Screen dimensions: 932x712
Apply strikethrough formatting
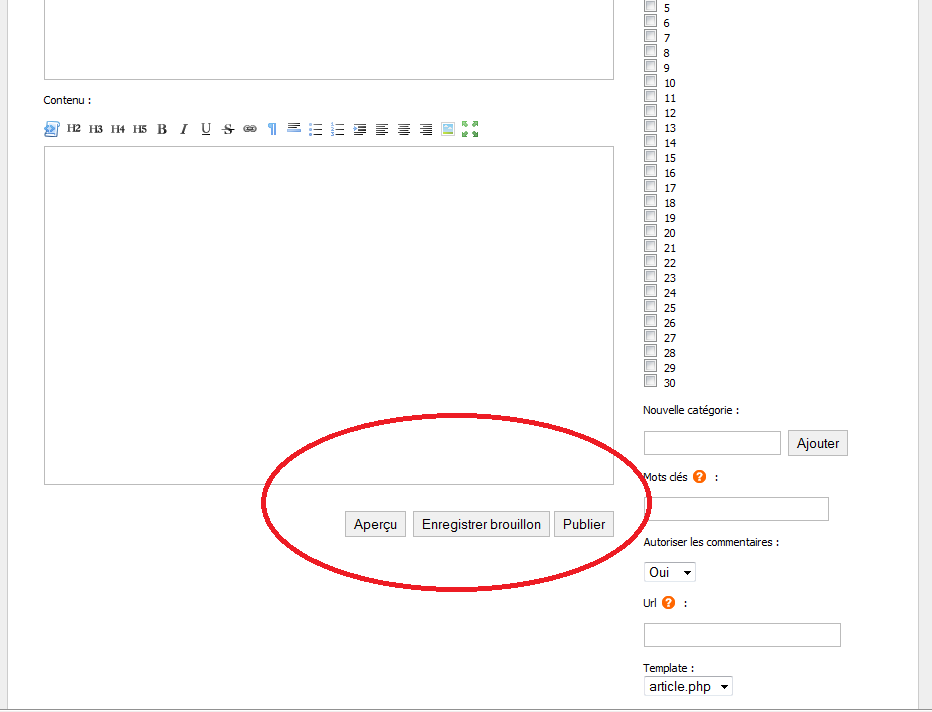[x=228, y=129]
